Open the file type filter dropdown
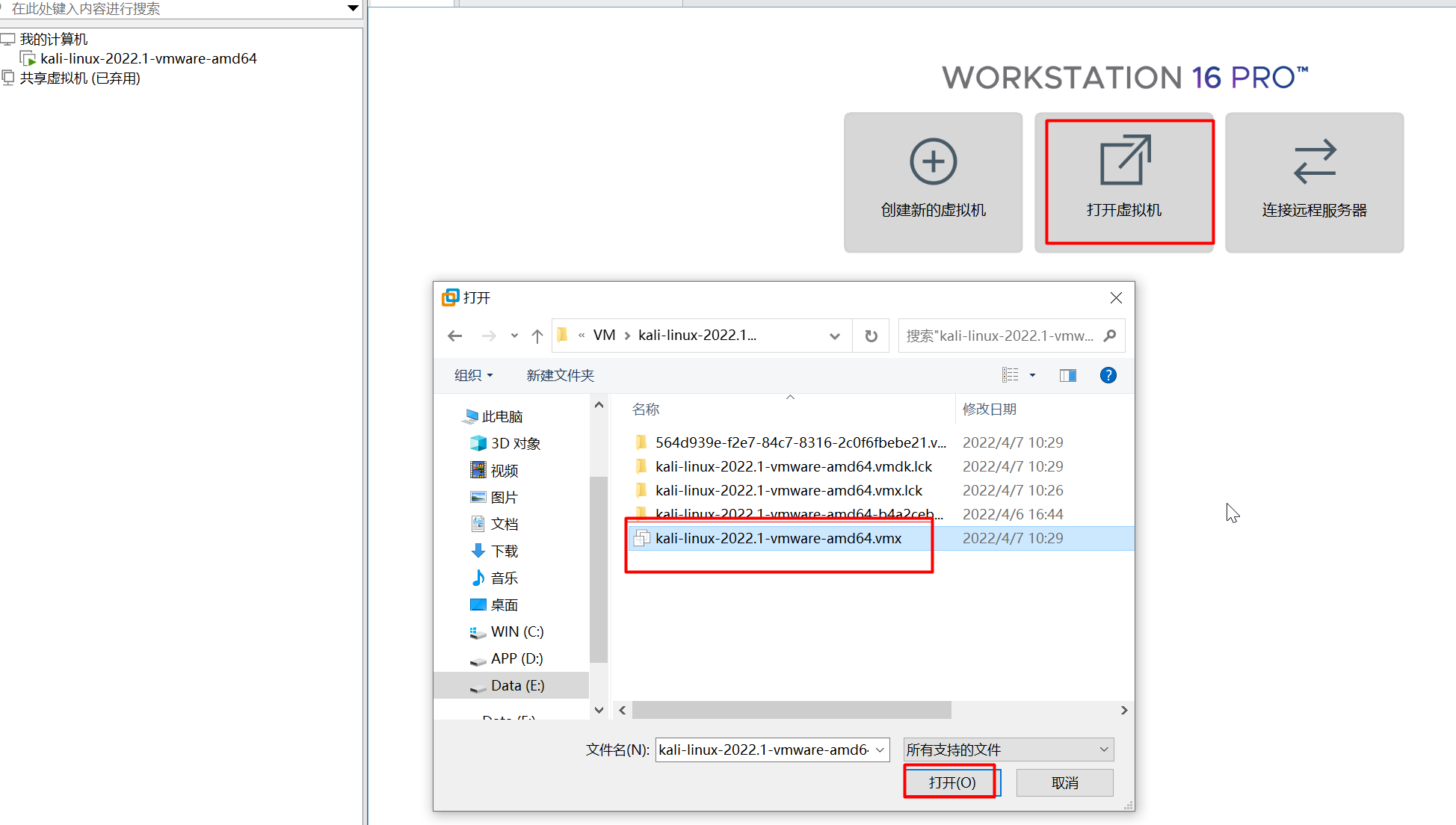 point(1008,750)
